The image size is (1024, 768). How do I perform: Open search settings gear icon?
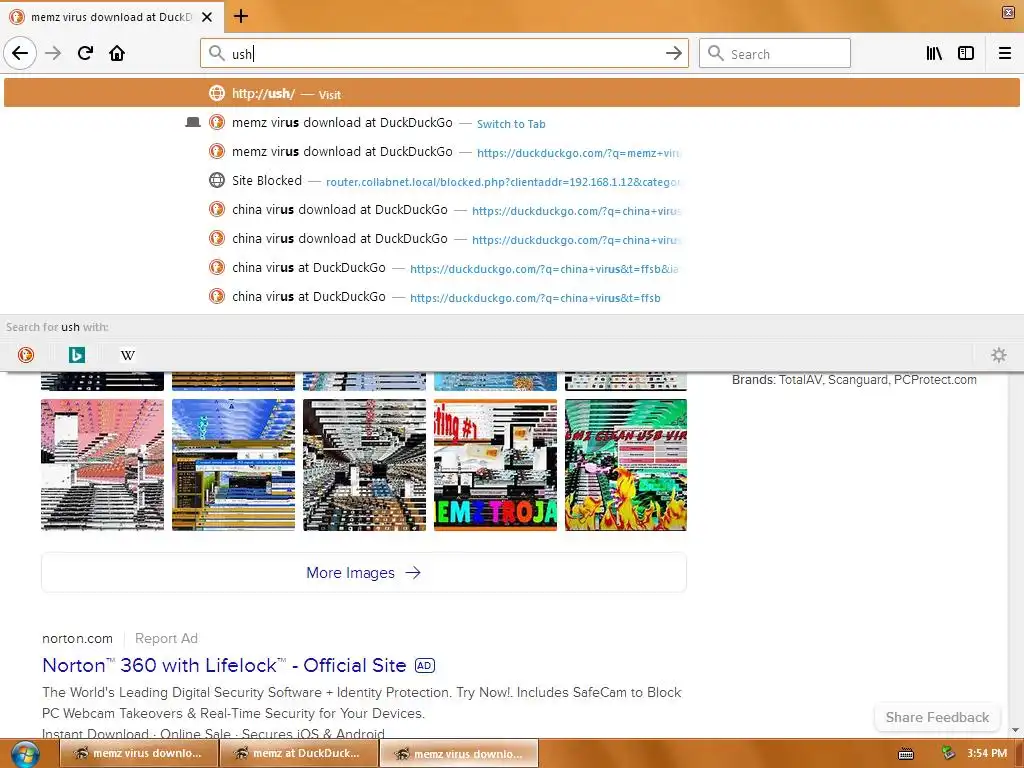[999, 355]
